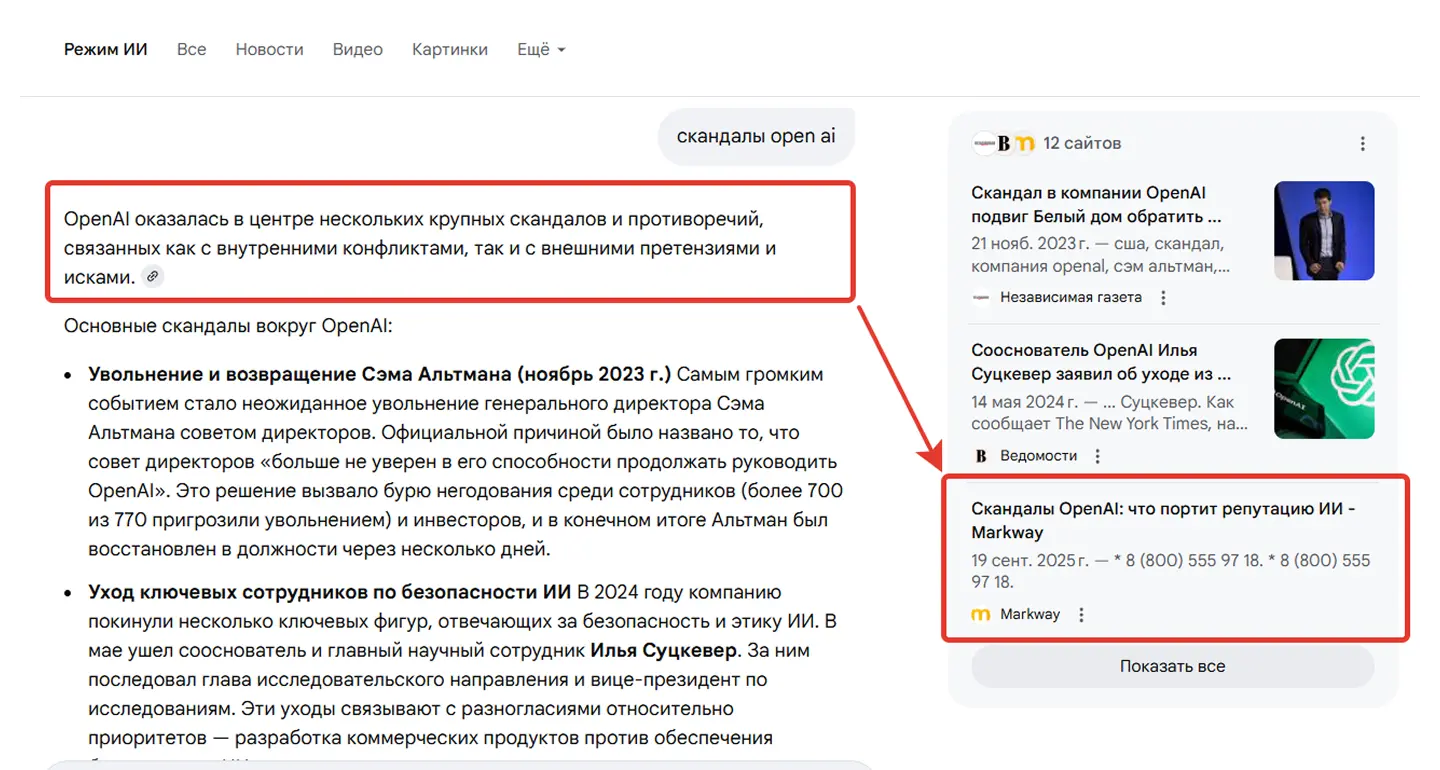
Task: Open Sam Altman thumbnail image
Action: (1324, 230)
